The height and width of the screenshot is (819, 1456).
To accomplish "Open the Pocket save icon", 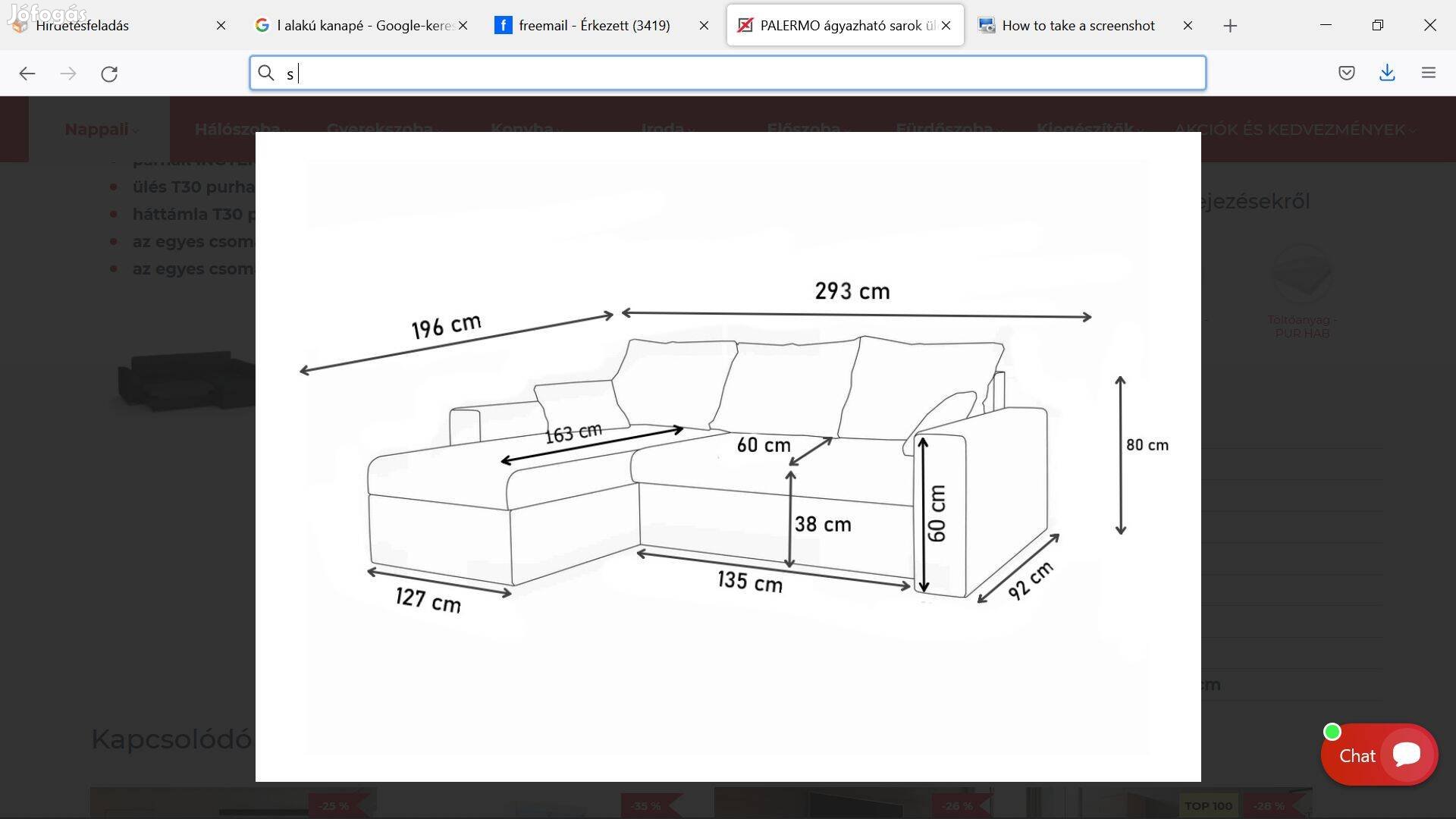I will 1347,73.
